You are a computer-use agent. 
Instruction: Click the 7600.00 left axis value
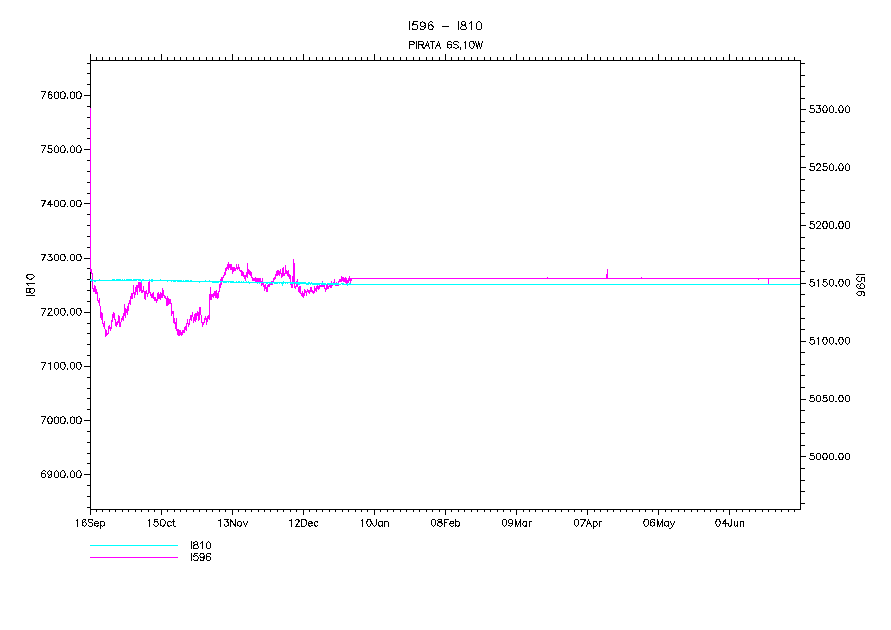coord(60,96)
